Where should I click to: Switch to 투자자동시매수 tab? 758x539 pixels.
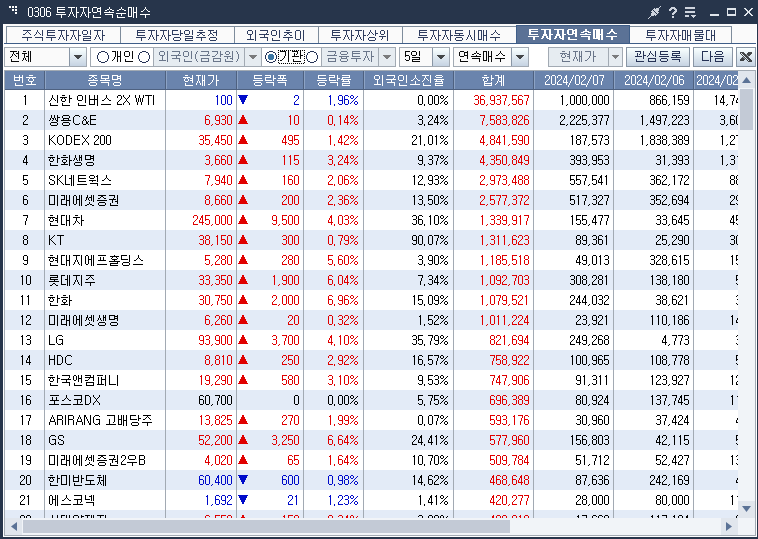(459, 35)
